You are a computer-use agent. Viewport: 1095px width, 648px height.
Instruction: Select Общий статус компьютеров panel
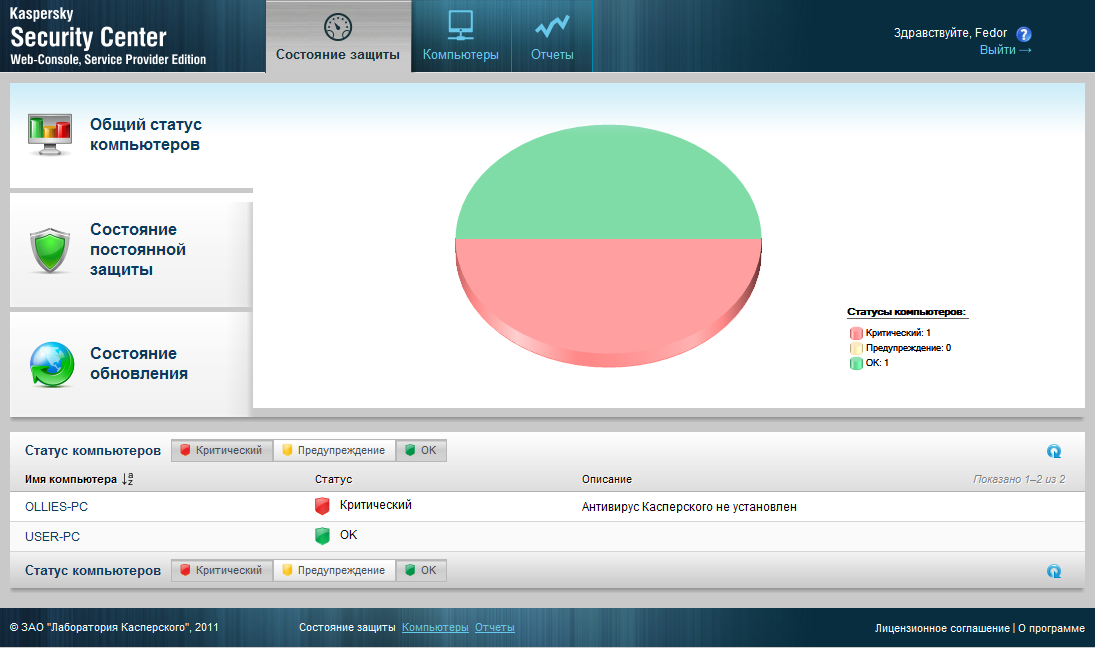click(x=131, y=135)
